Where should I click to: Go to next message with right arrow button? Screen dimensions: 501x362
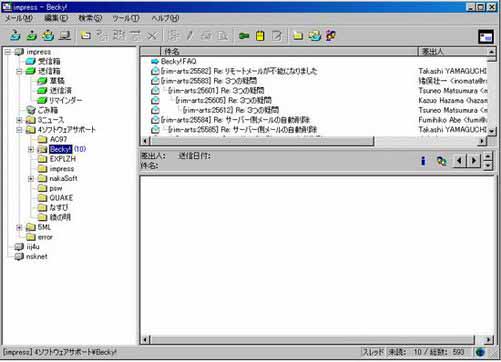click(x=474, y=161)
